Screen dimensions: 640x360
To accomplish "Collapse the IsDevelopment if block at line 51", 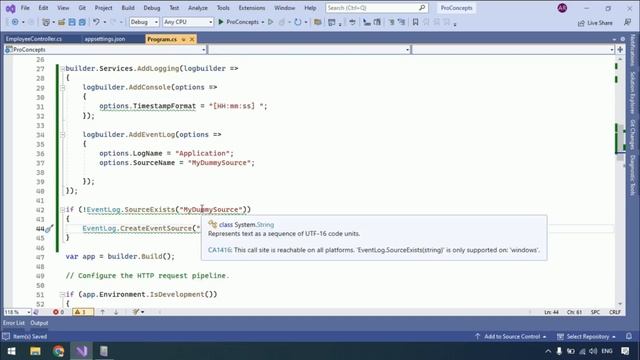I will coord(62,294).
